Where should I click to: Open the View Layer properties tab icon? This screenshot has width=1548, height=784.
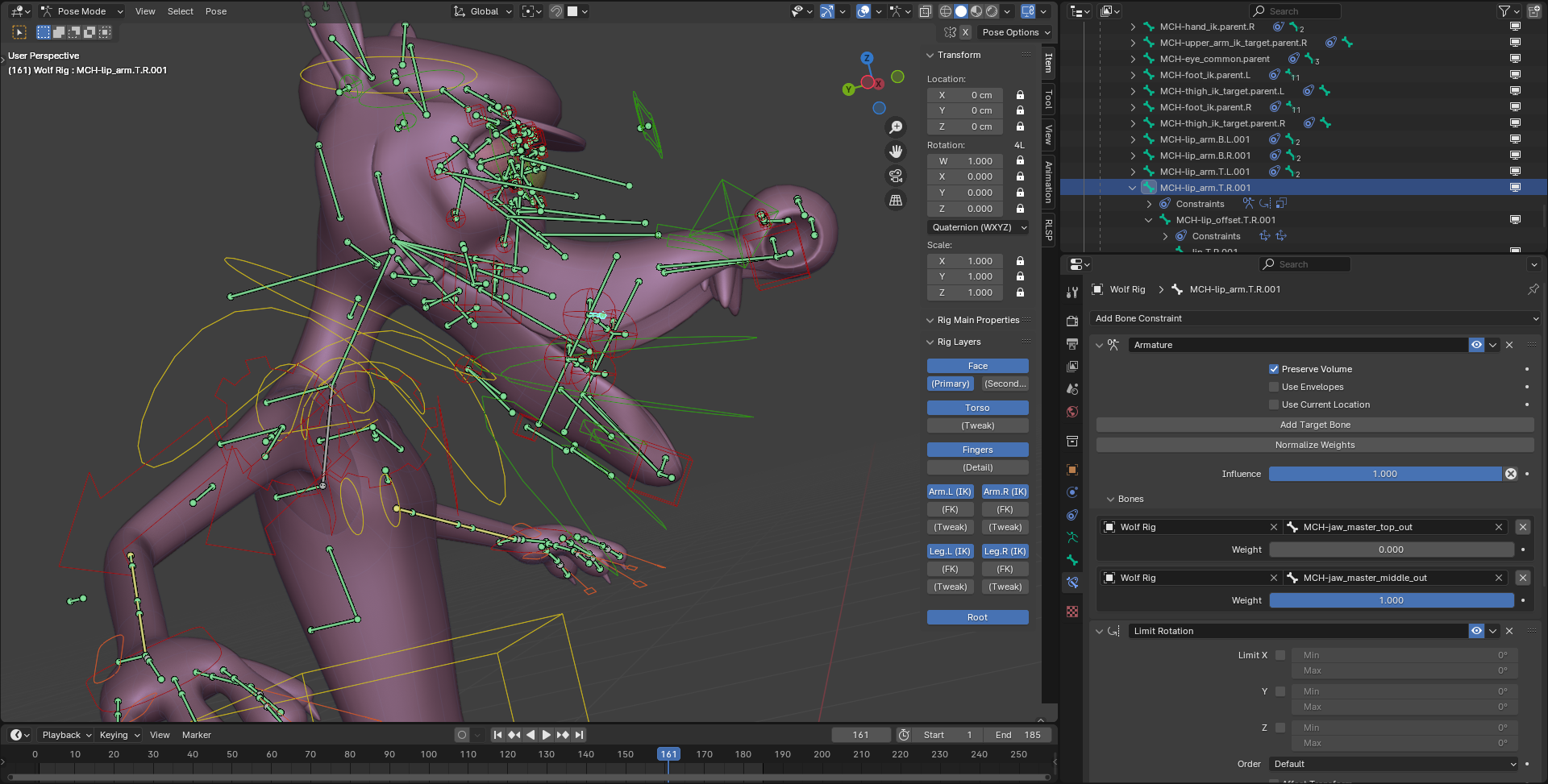tap(1072, 366)
